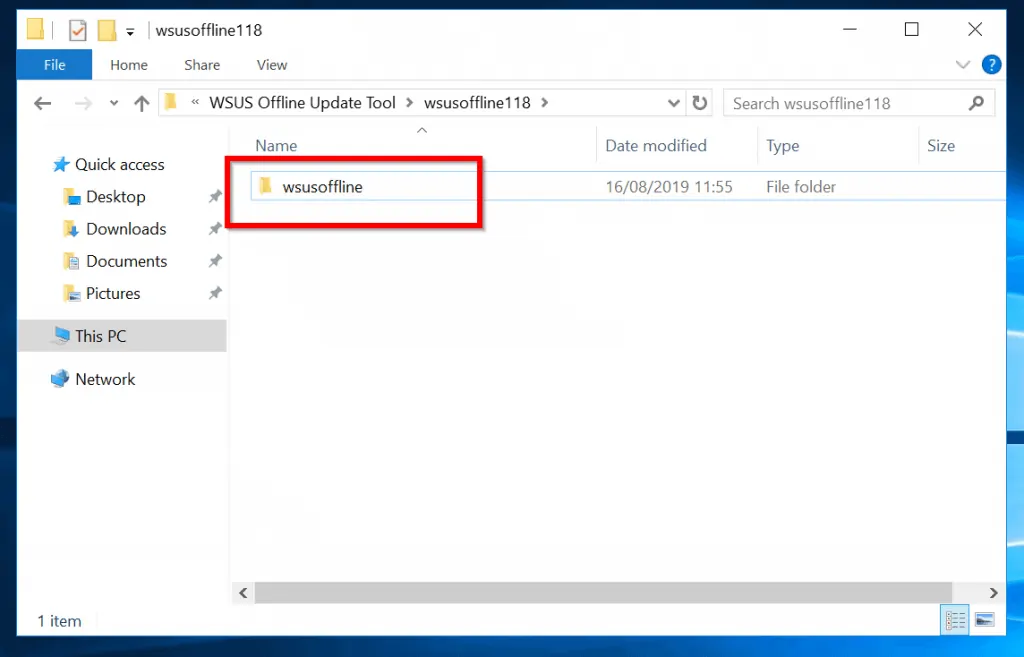Click the Properties icon in the quick access toolbar
Viewport: 1024px width, 657px height.
click(78, 29)
